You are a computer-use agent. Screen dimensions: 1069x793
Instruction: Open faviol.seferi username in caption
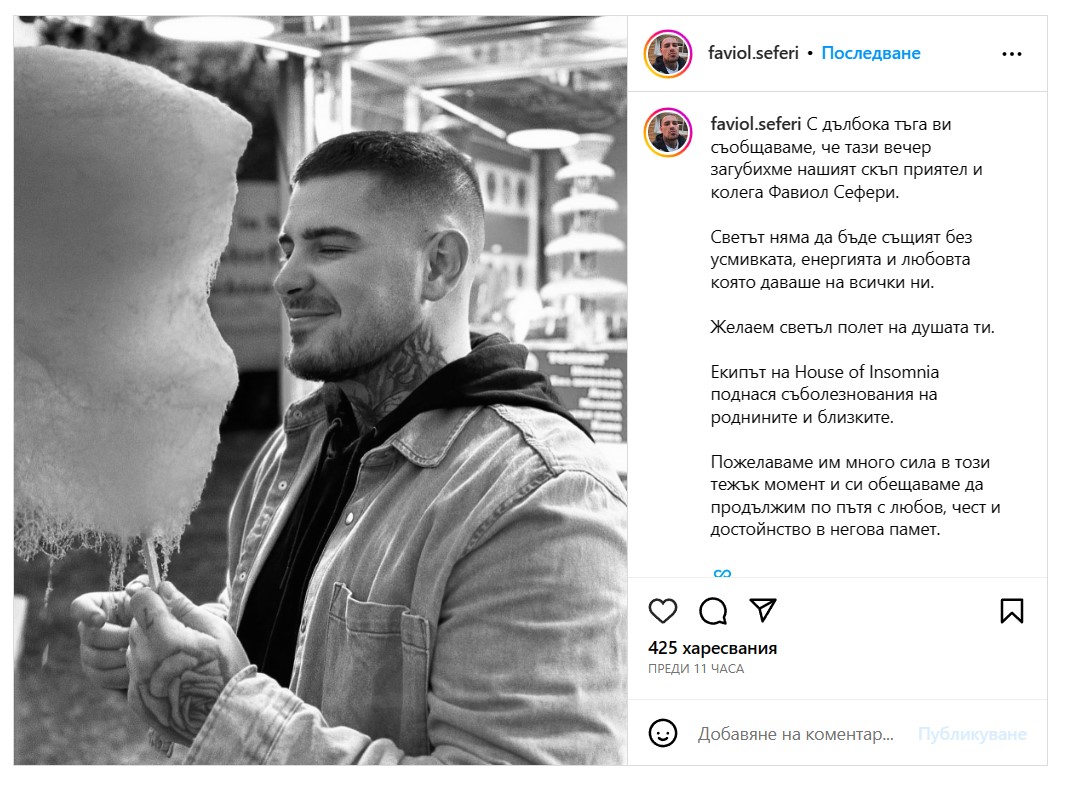[755, 124]
